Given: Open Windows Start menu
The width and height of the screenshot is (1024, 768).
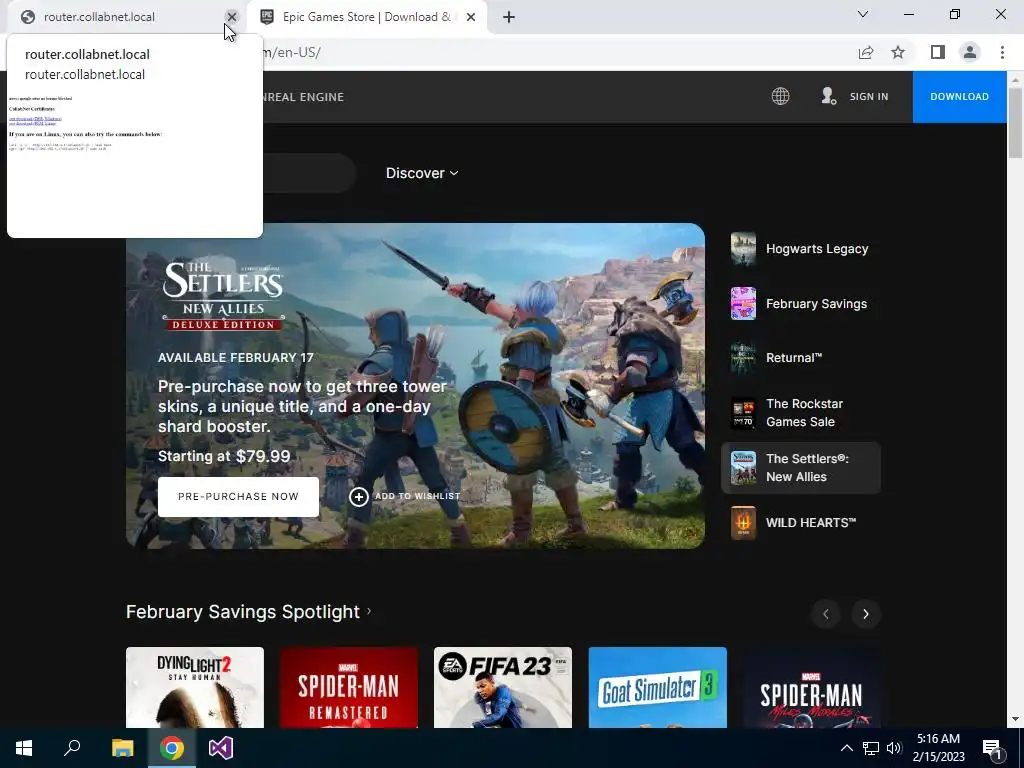Looking at the screenshot, I should [x=24, y=748].
